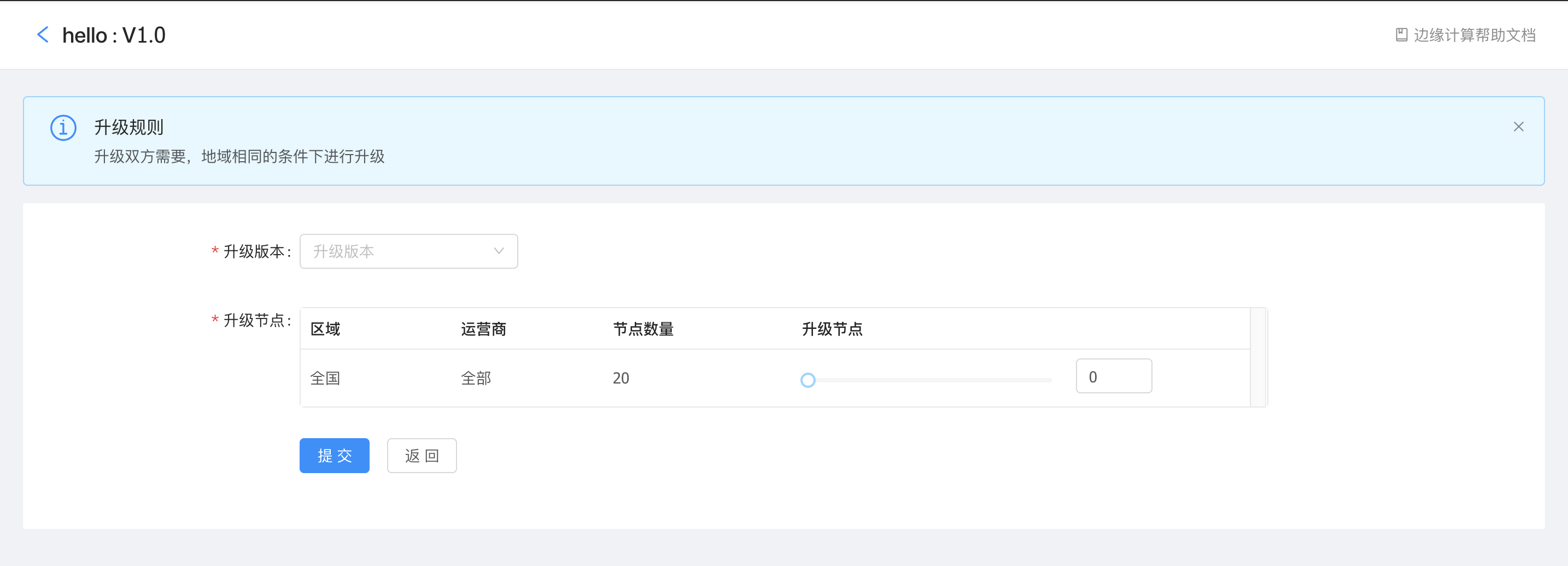Image resolution: width=1568 pixels, height=566 pixels.
Task: Click the slider handle for 升级节点
Action: click(808, 380)
